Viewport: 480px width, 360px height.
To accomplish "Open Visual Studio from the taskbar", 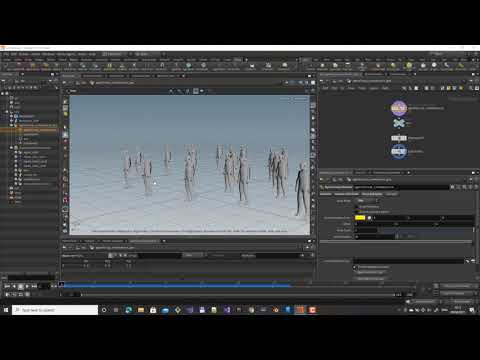I will point(227,310).
